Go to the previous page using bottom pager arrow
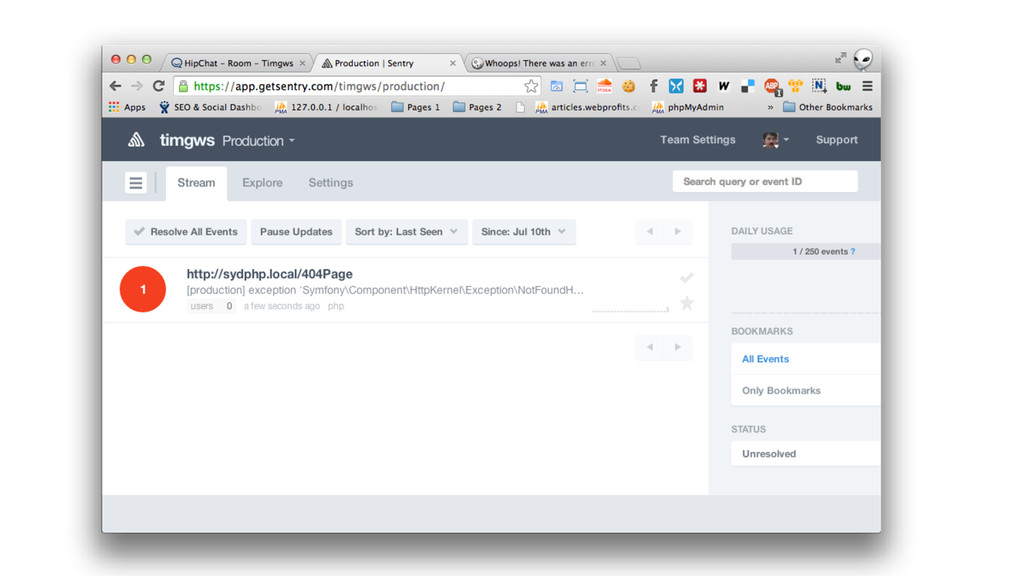The image size is (1024, 576). pos(650,347)
